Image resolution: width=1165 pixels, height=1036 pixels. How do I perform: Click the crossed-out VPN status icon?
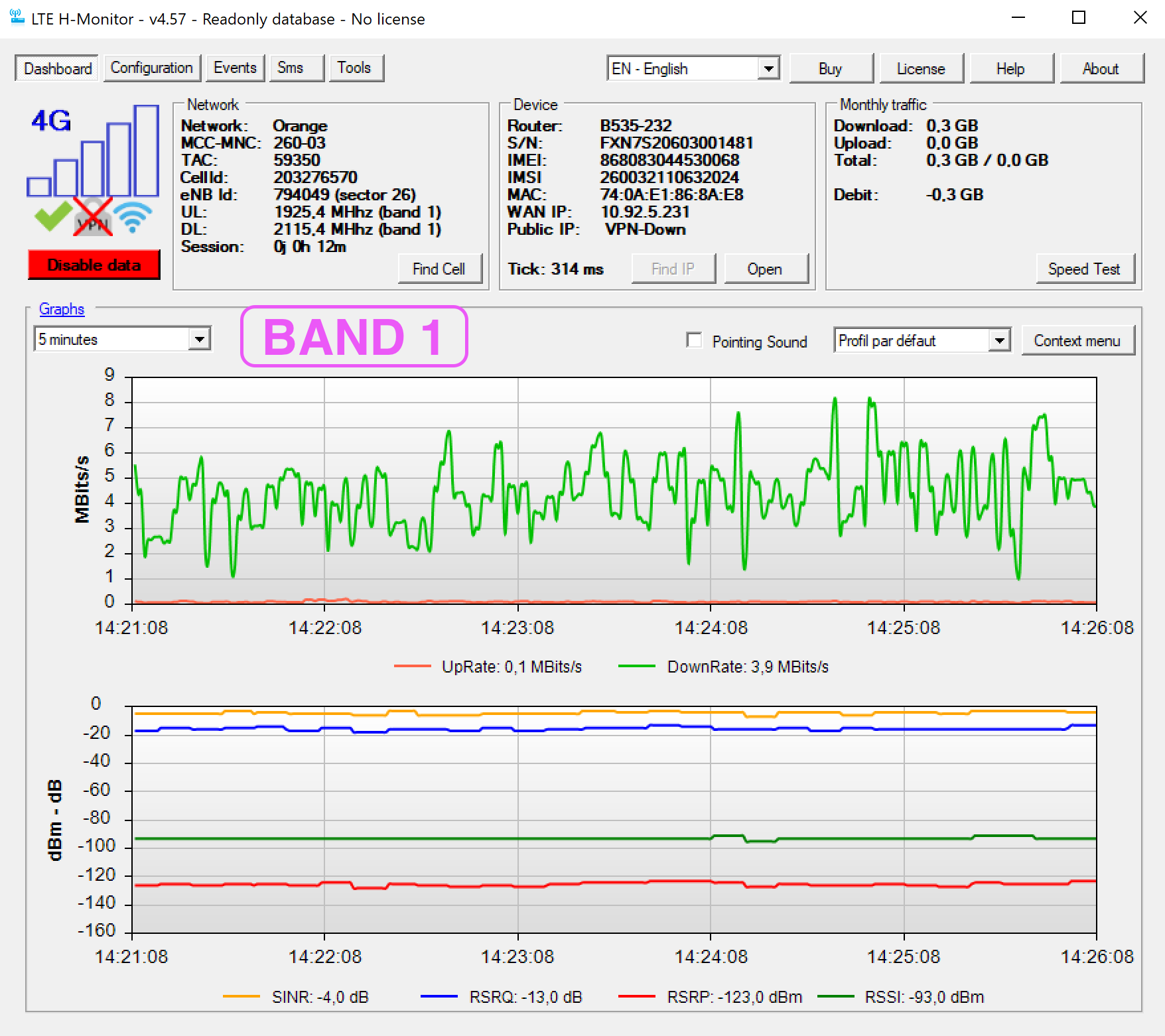click(93, 216)
